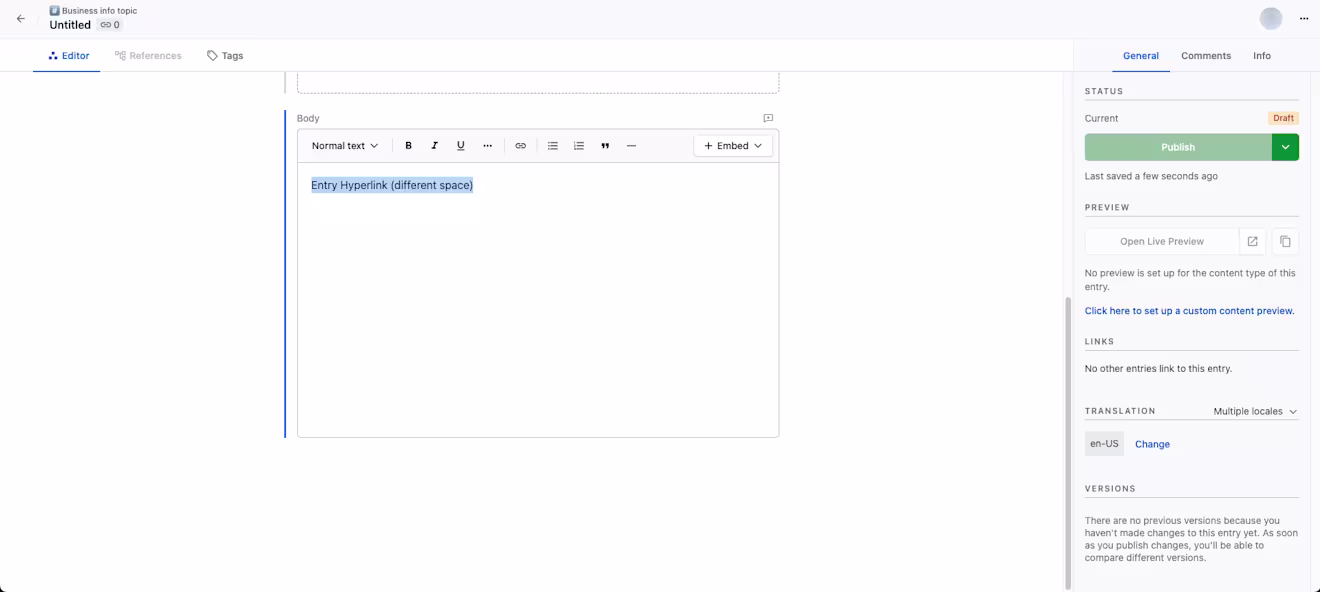The image size is (1320, 592).
Task: Click Change locale link
Action: pos(1152,444)
